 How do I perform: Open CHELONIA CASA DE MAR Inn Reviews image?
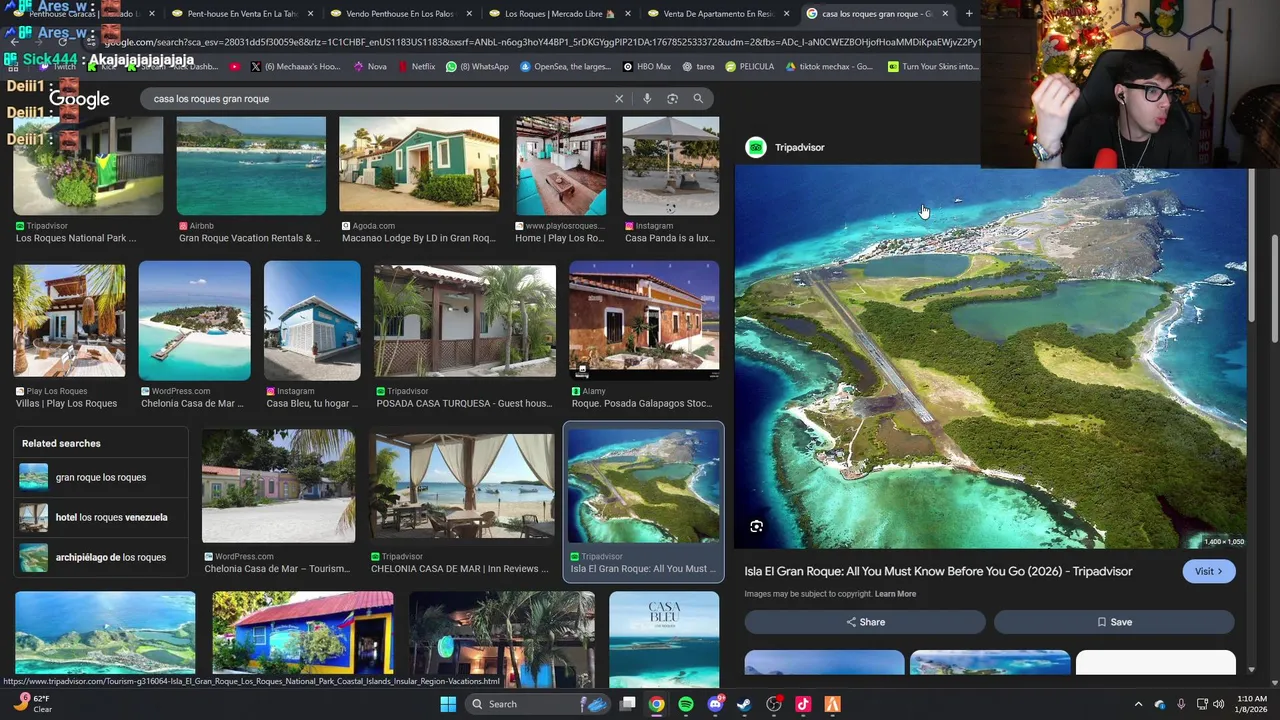463,486
